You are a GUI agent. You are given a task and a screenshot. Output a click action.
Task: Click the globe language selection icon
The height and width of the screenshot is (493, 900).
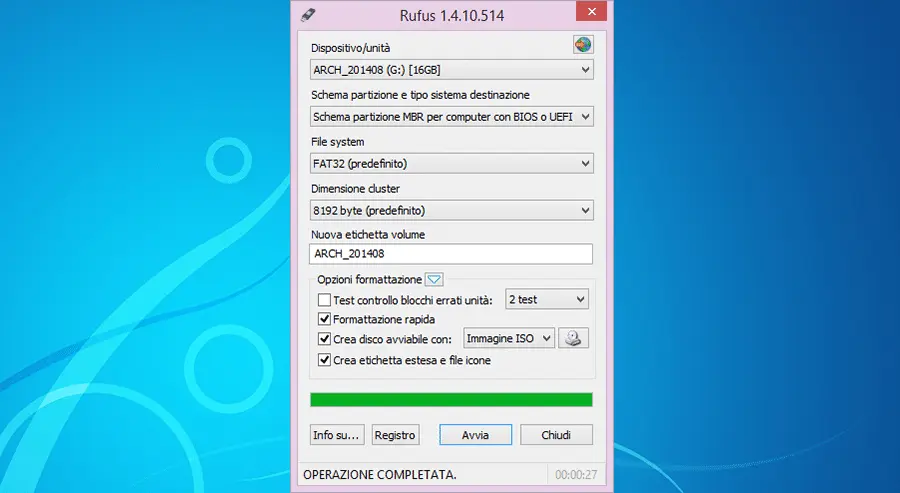click(x=583, y=45)
